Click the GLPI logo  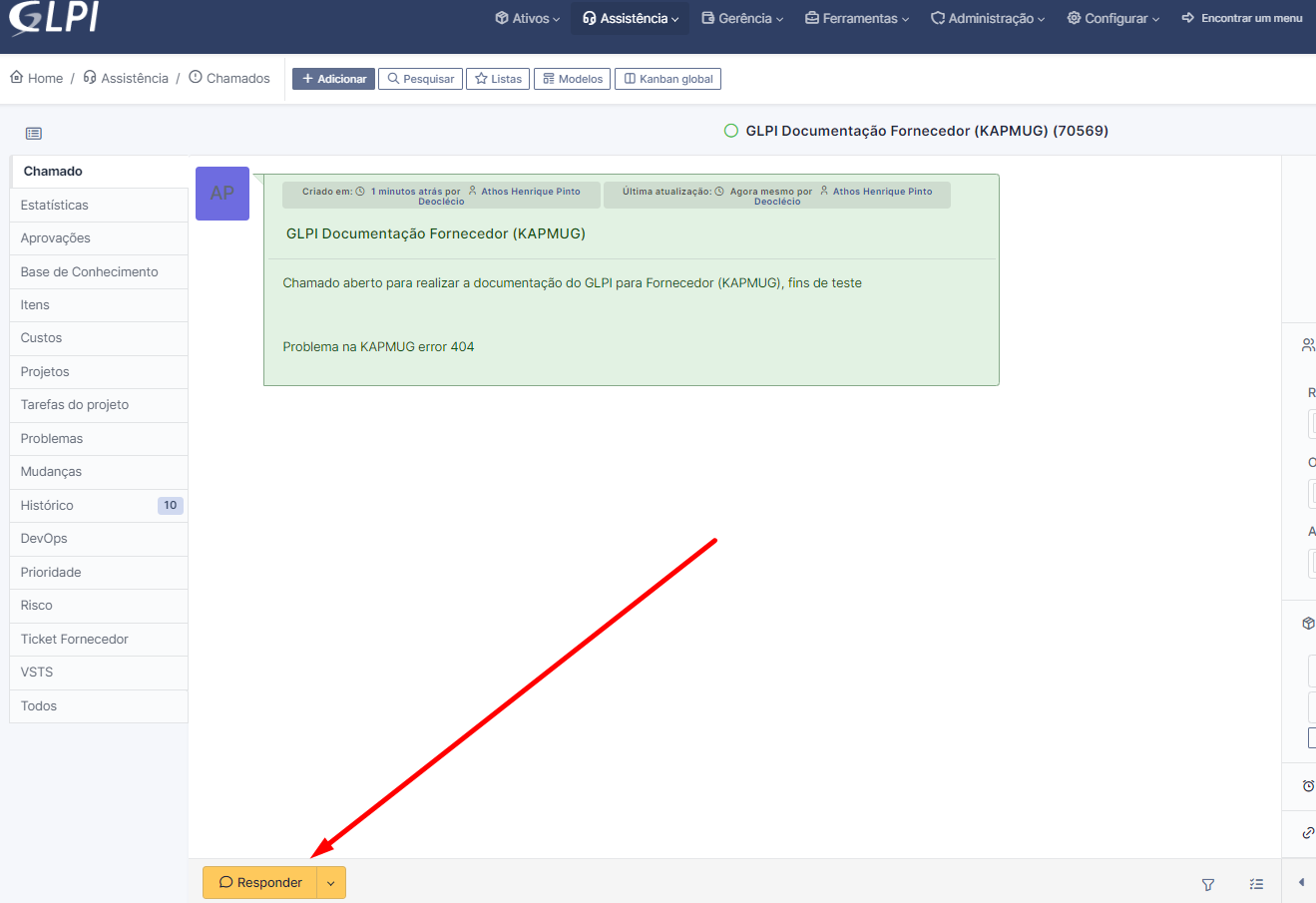click(54, 18)
